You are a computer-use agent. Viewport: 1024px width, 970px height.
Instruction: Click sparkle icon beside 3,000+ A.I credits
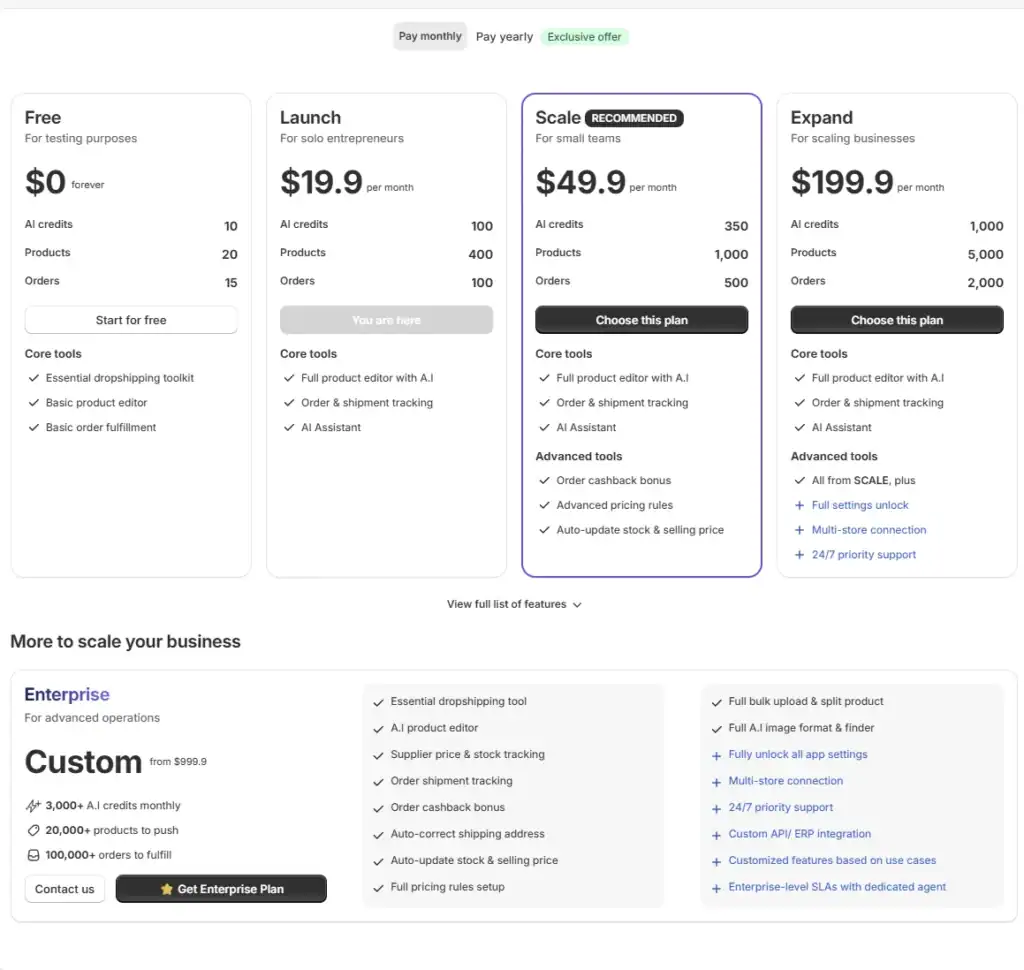33,805
